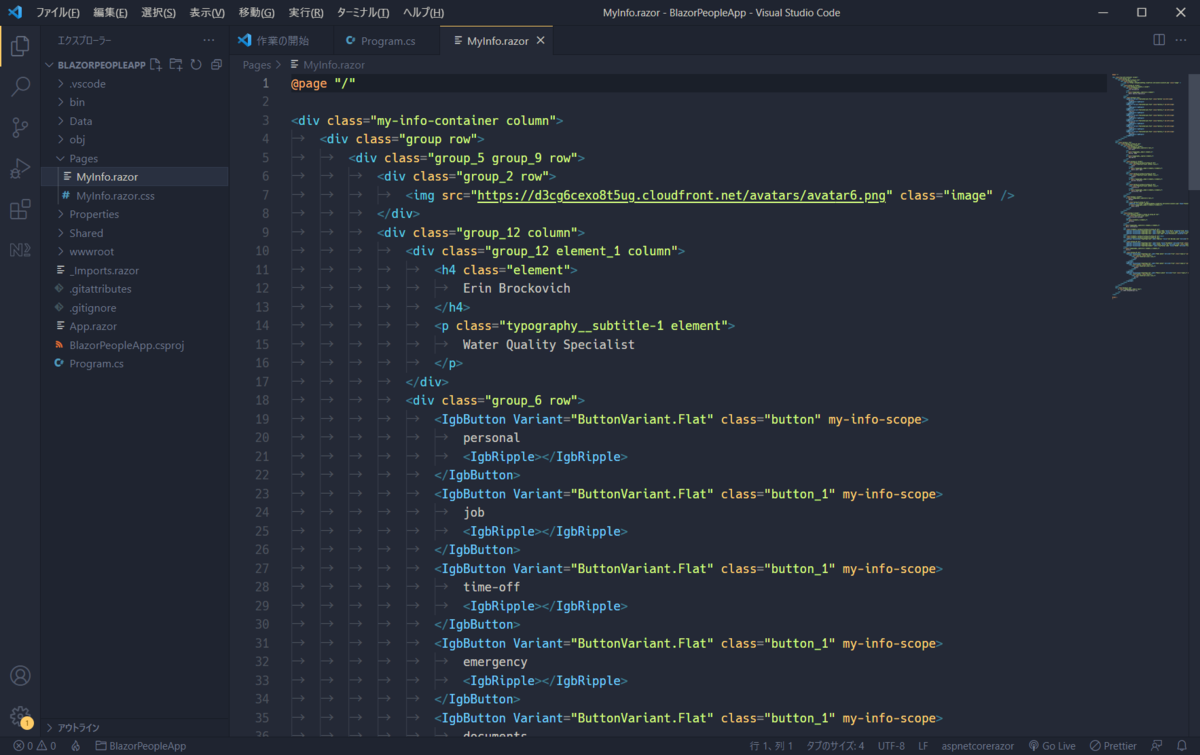1200x755 pixels.
Task: Change end of line sequence LF
Action: coord(923,746)
